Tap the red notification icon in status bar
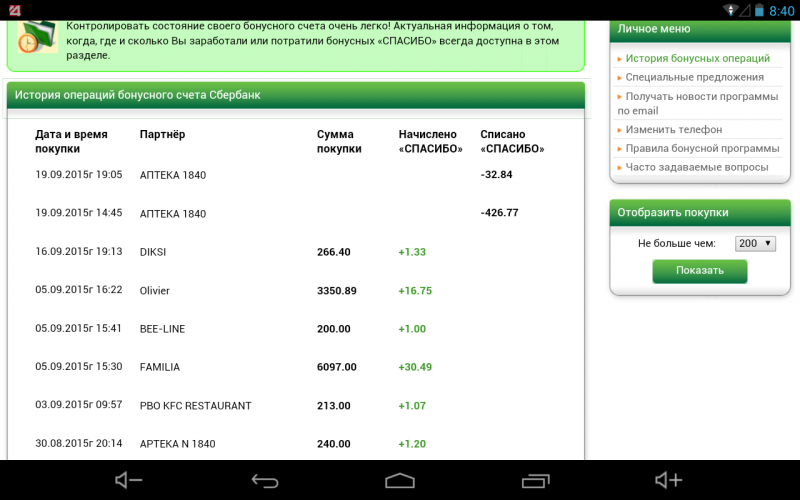Viewport: 800px width, 500px height. click(15, 10)
